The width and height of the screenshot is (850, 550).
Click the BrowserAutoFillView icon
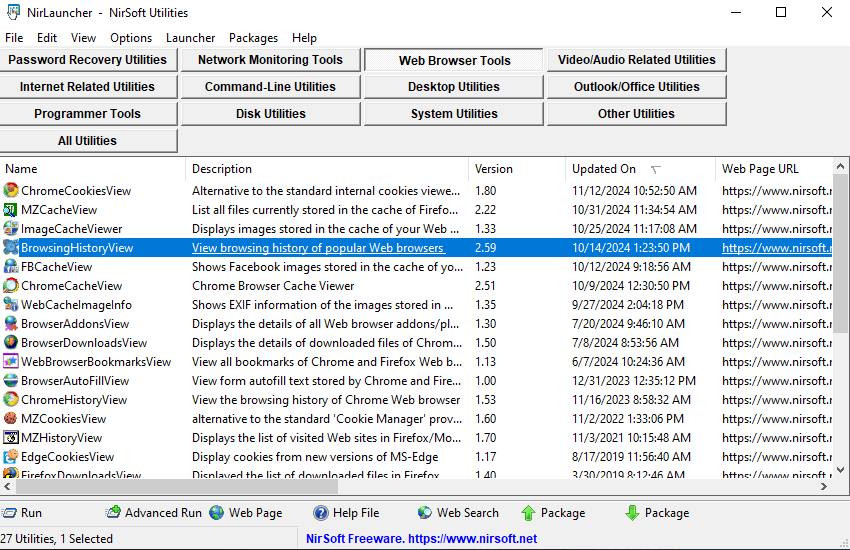10,380
